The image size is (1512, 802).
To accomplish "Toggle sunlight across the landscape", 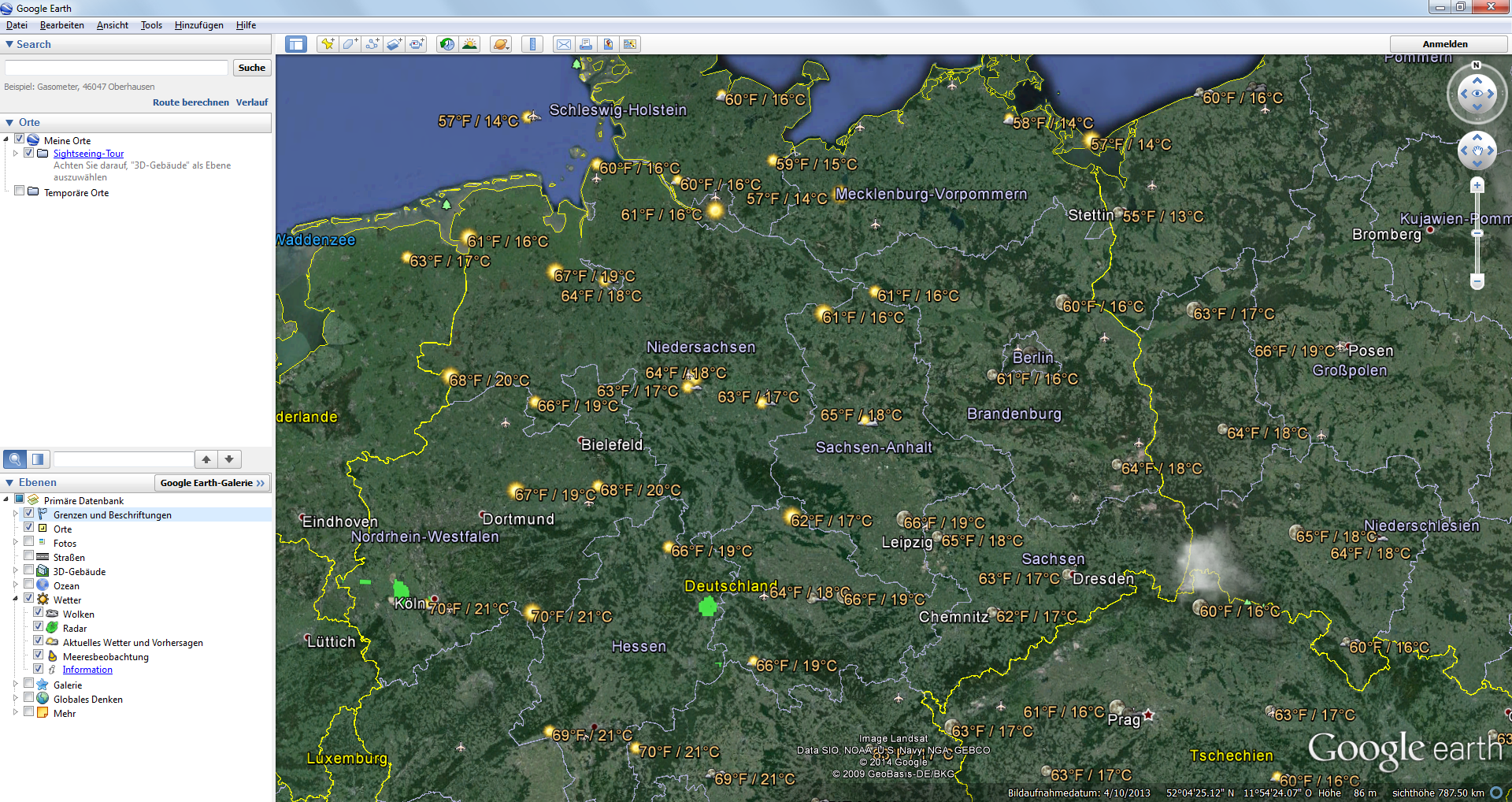I will (469, 44).
